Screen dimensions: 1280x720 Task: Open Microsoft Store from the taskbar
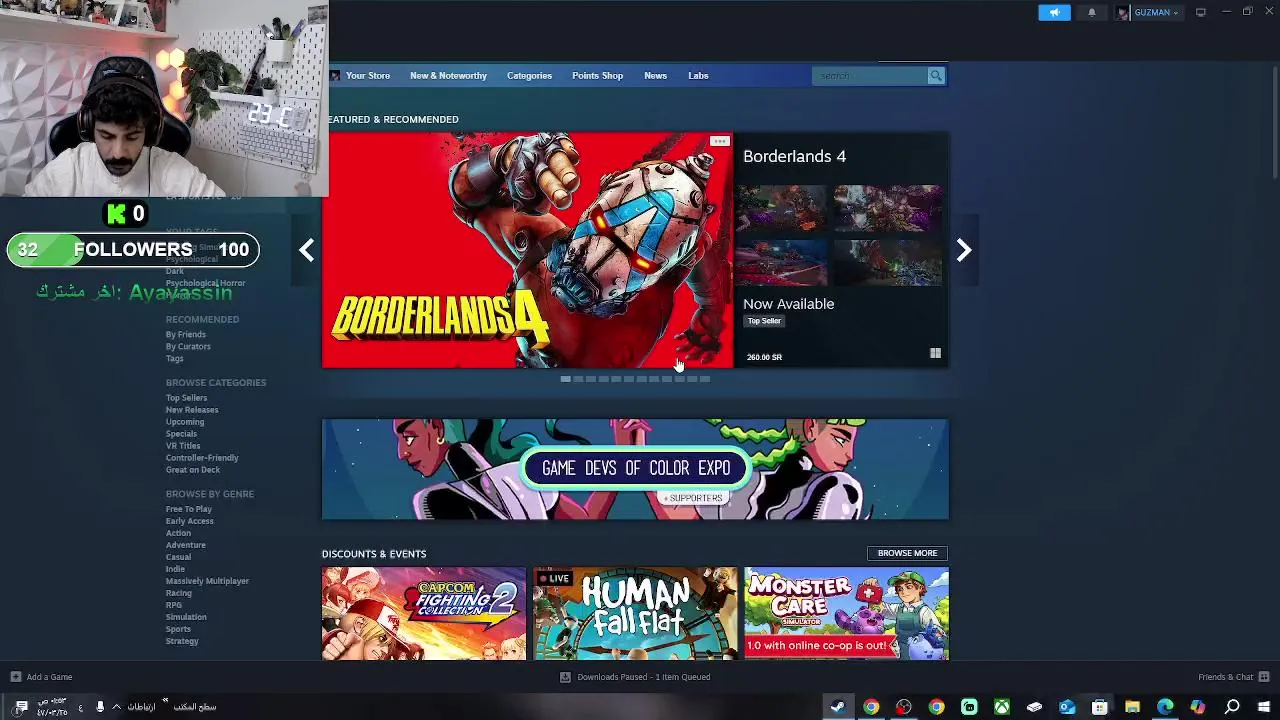[1099, 707]
